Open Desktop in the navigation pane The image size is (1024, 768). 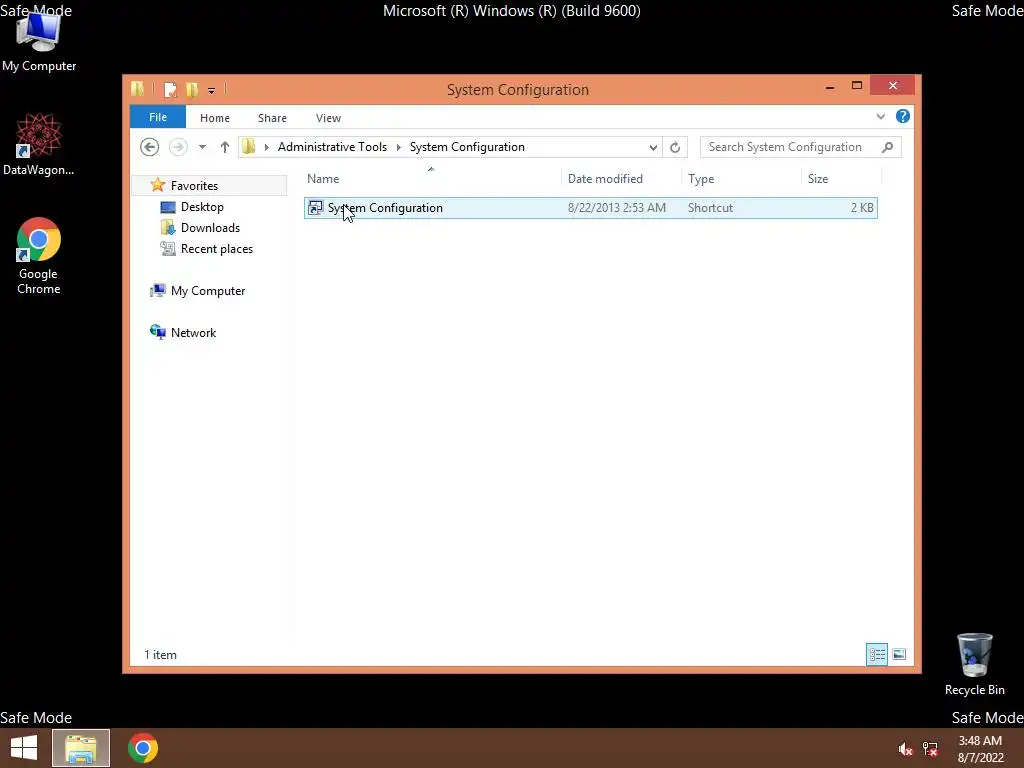click(x=202, y=207)
